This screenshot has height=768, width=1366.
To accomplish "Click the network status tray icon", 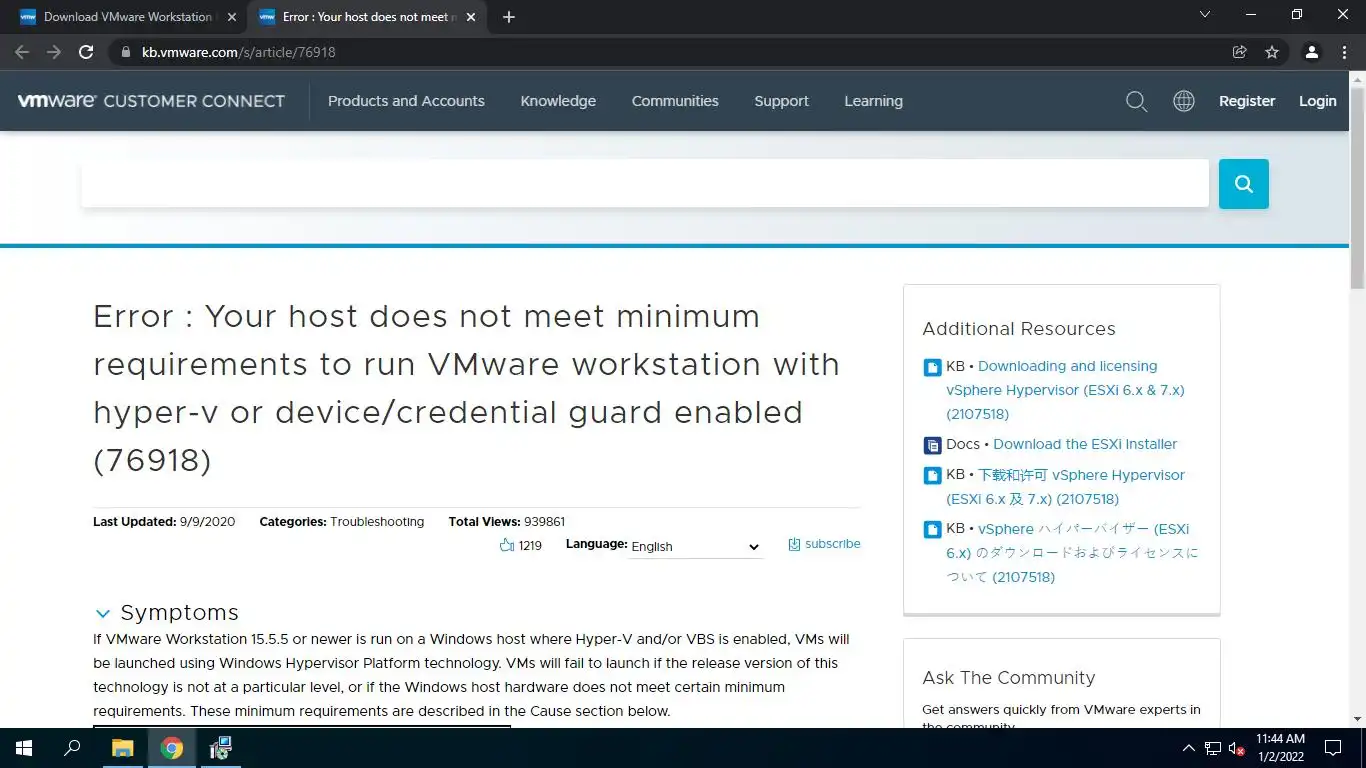I will pyautogui.click(x=1212, y=748).
